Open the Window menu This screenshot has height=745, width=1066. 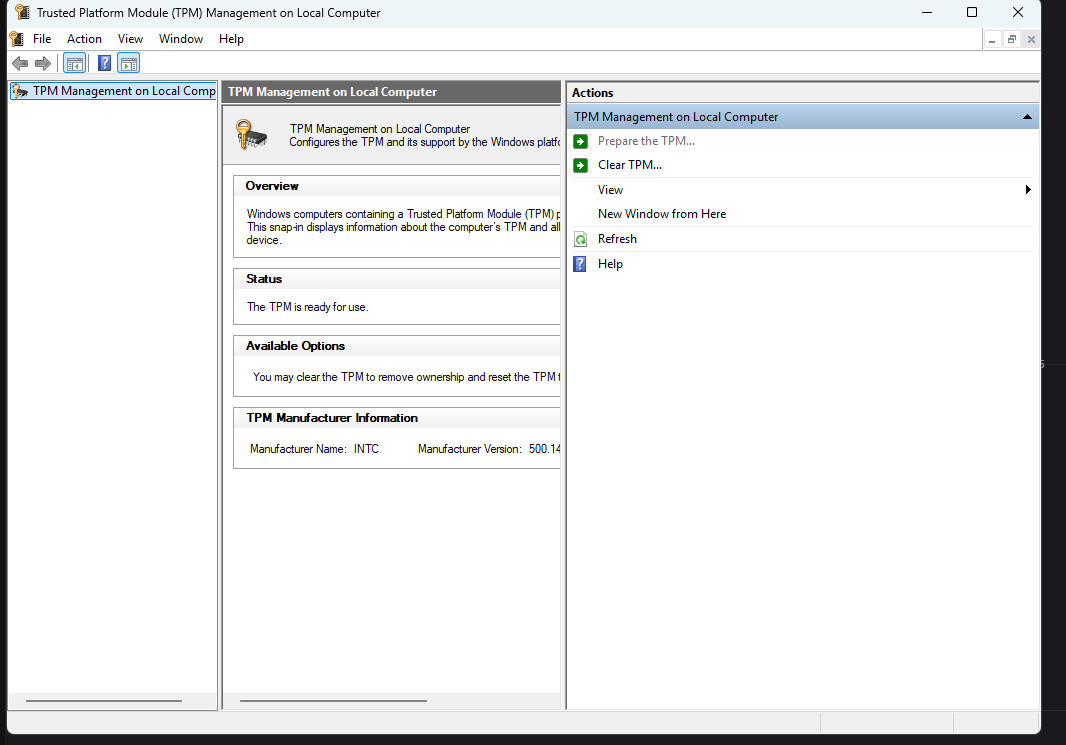click(181, 39)
